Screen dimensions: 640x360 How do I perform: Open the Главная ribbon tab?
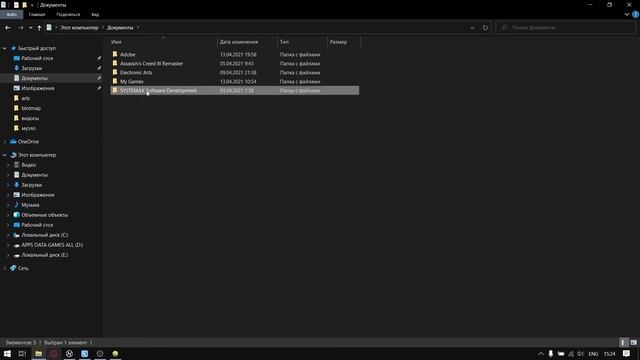point(37,14)
